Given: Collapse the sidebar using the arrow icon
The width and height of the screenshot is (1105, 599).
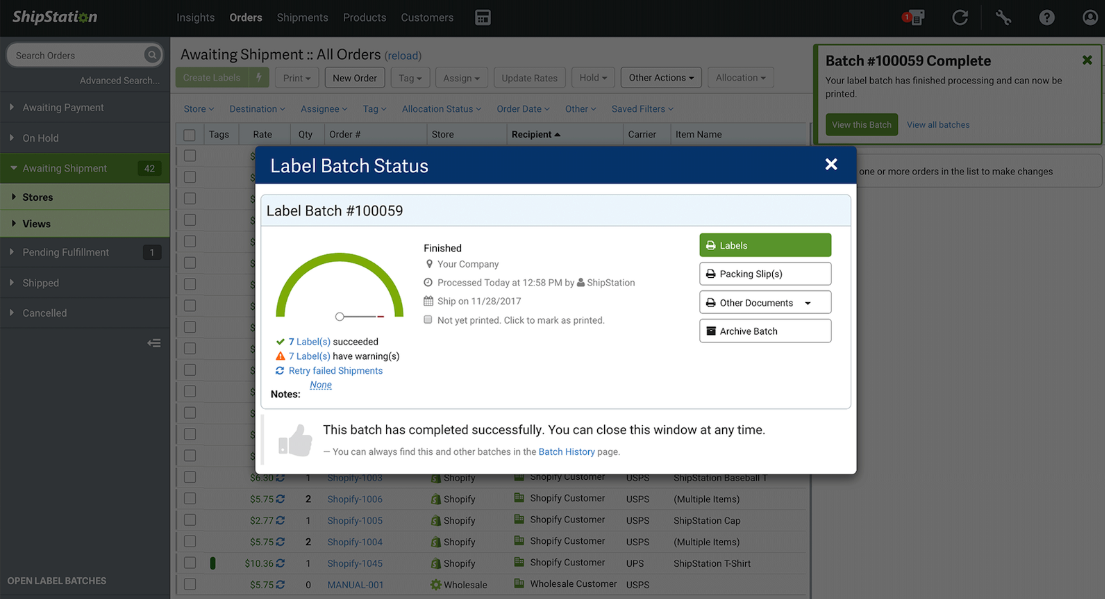Looking at the screenshot, I should (x=154, y=343).
